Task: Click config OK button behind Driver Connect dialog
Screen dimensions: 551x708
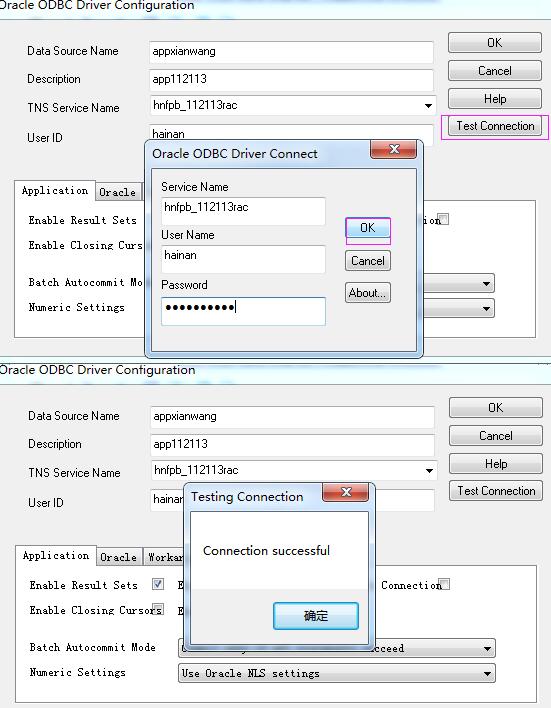Action: pos(495,42)
